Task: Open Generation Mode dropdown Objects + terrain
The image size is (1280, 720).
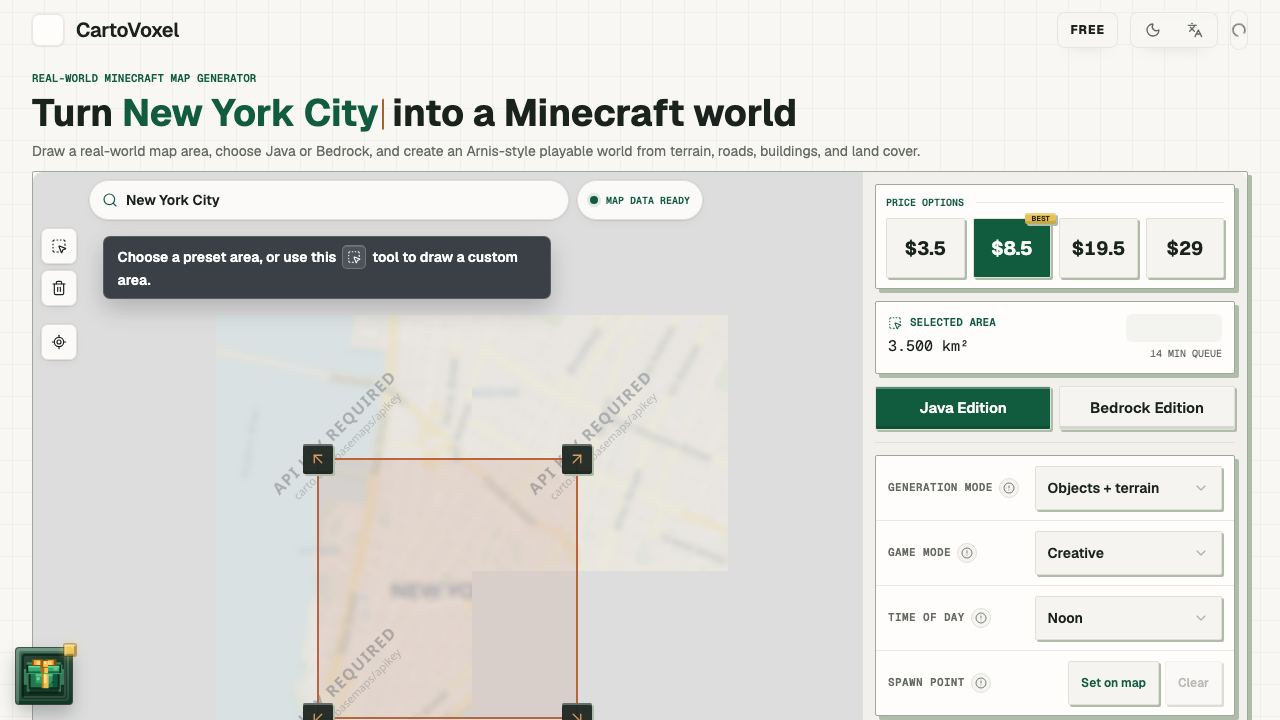Action: (1129, 488)
